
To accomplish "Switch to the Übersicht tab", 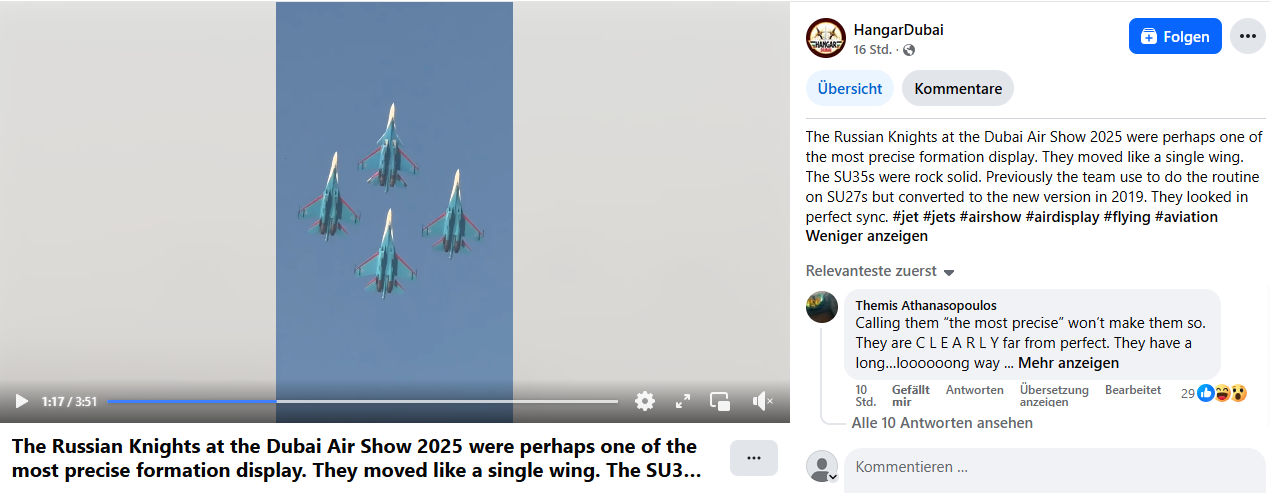I will (x=850, y=88).
